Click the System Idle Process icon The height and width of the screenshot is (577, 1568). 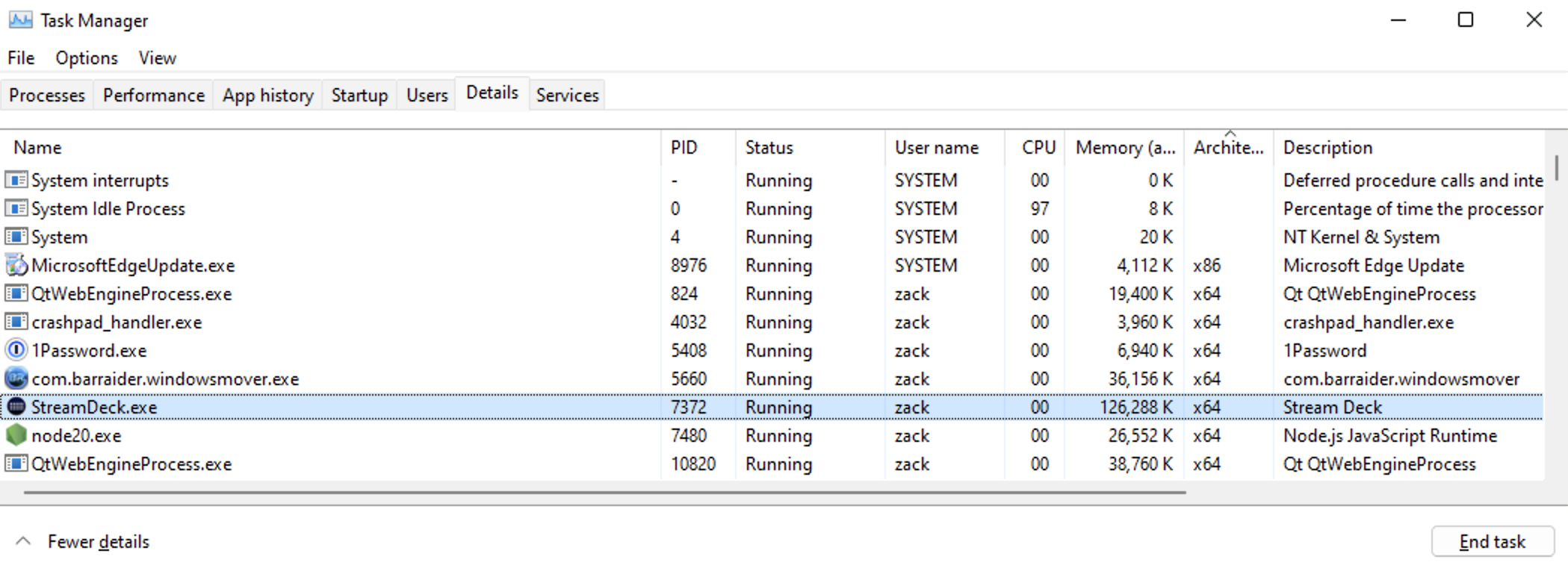tap(16, 208)
